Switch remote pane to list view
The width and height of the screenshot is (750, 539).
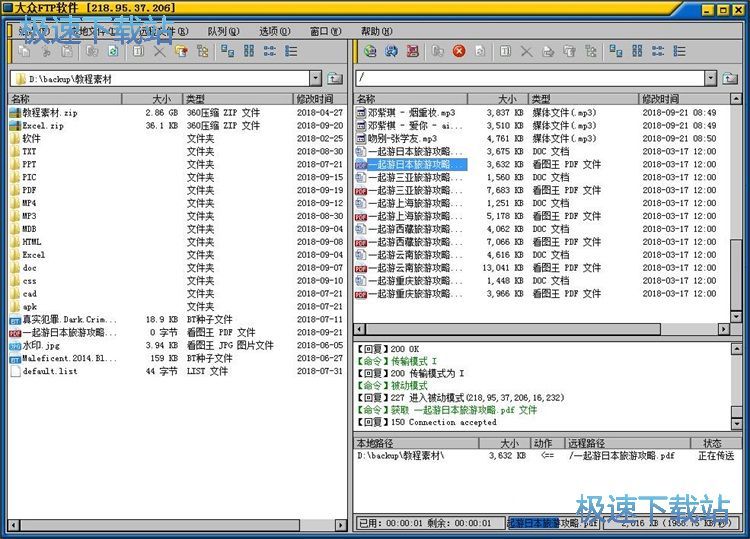pyautogui.click(x=658, y=51)
